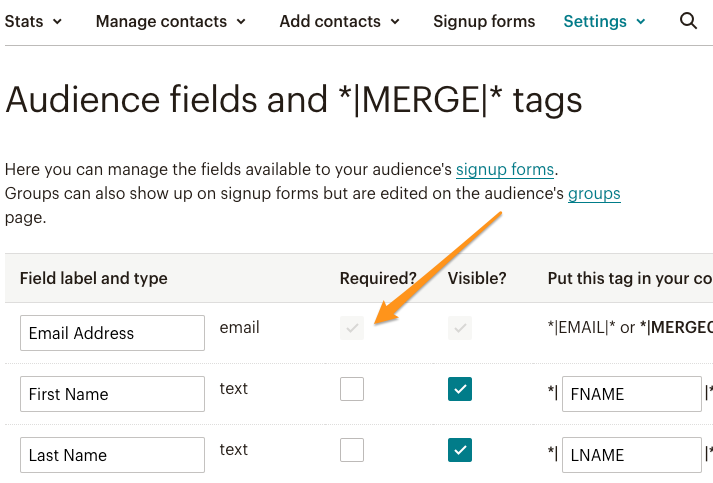The height and width of the screenshot is (483, 713).
Task: Edit the First Name label field
Action: [x=112, y=394]
